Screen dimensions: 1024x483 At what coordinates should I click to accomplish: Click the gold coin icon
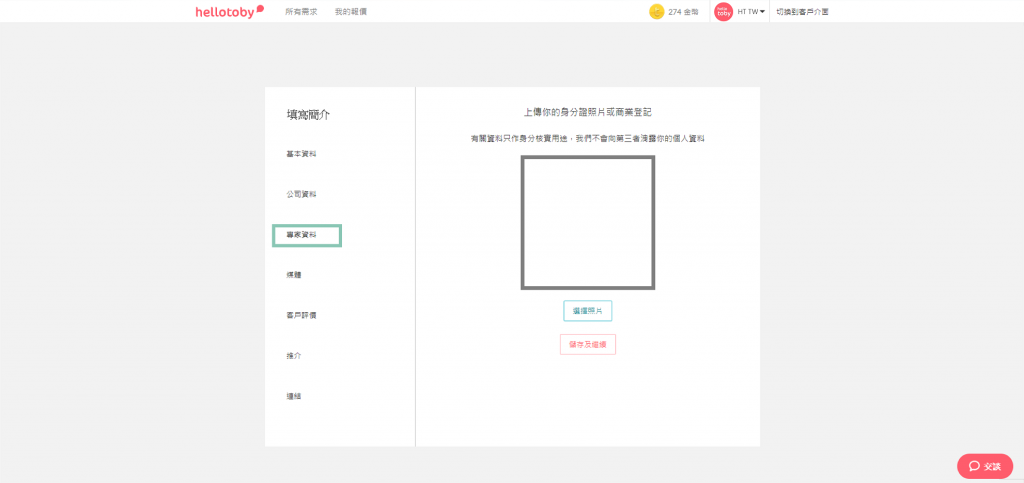tap(656, 12)
